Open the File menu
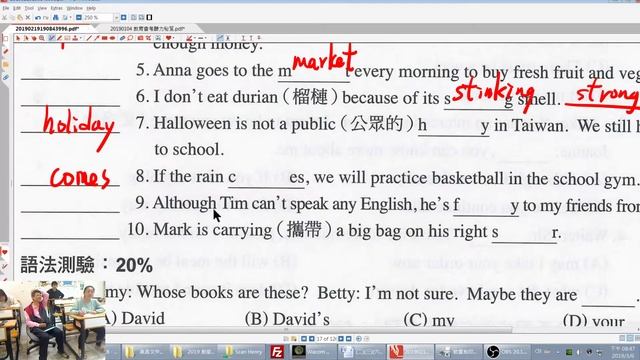 point(6,8)
